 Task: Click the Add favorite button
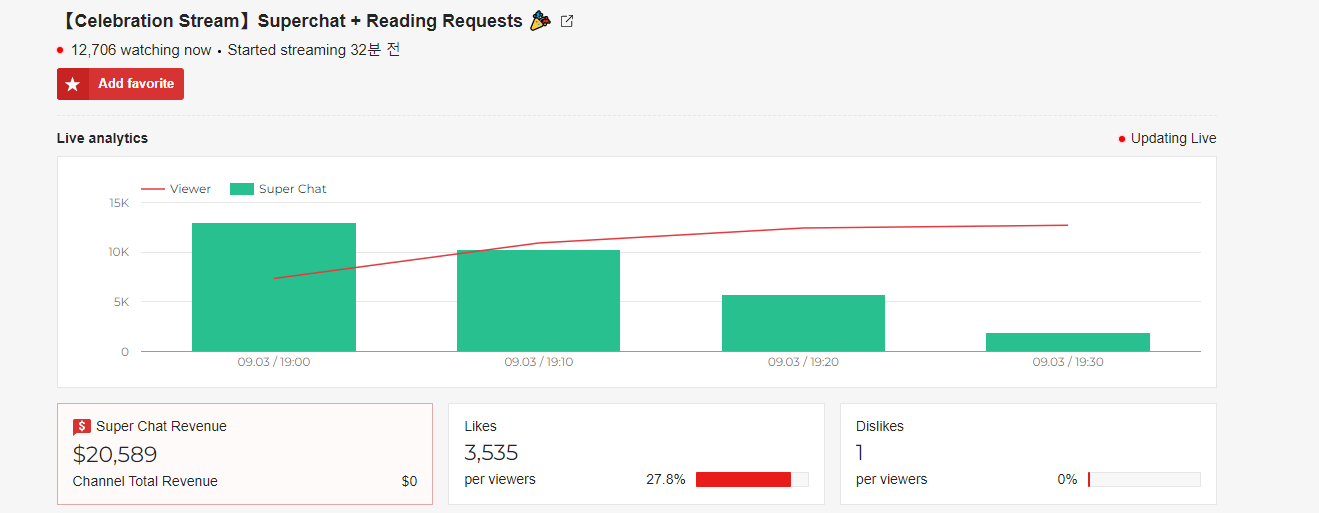point(120,84)
